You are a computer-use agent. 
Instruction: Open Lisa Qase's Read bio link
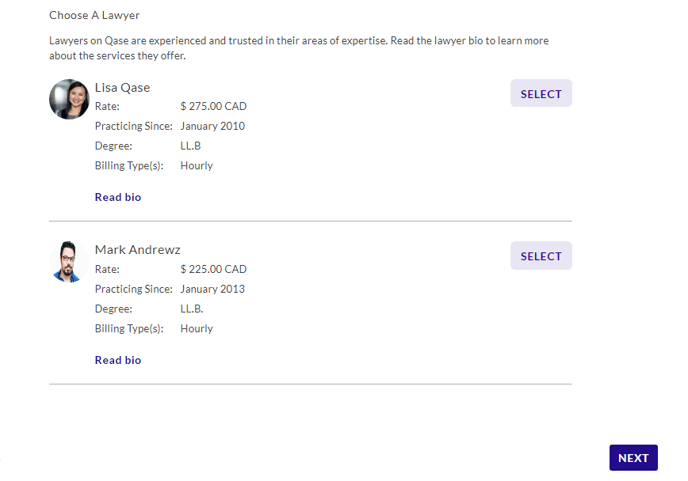(x=118, y=197)
